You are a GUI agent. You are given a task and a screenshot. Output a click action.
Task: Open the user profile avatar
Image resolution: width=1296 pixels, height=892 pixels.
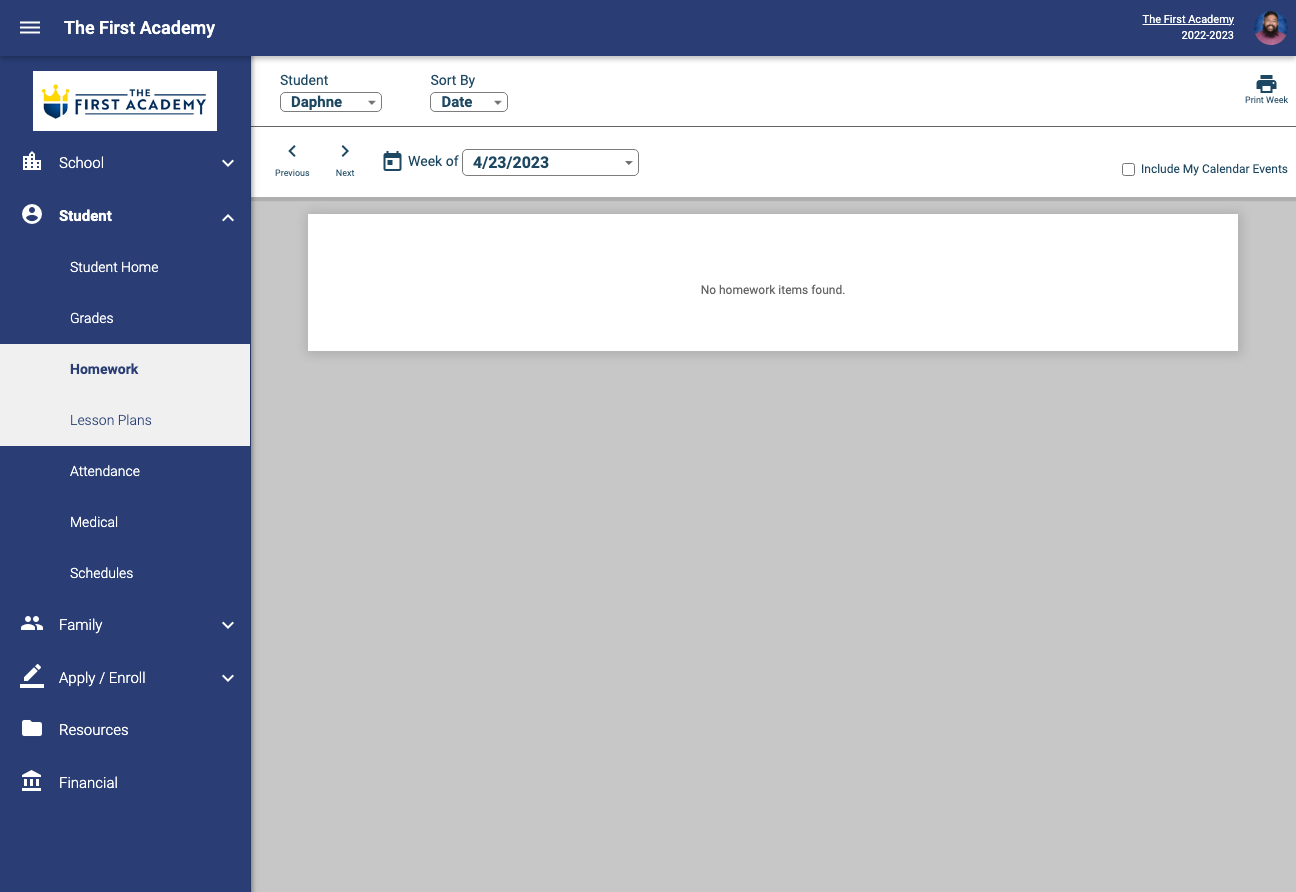click(1270, 28)
